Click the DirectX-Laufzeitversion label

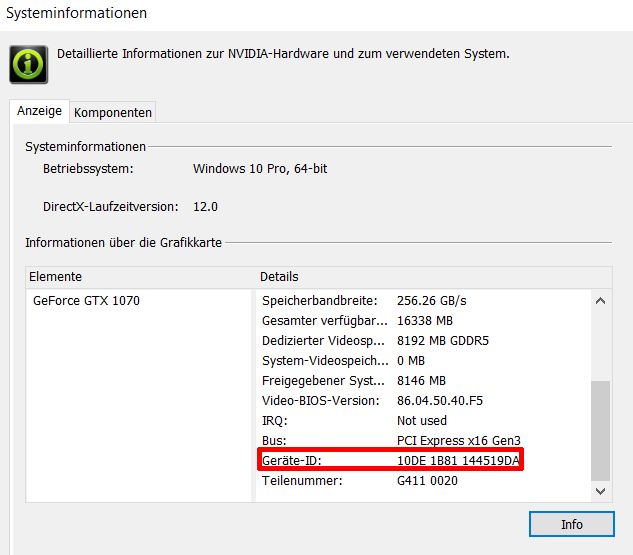pos(111,207)
